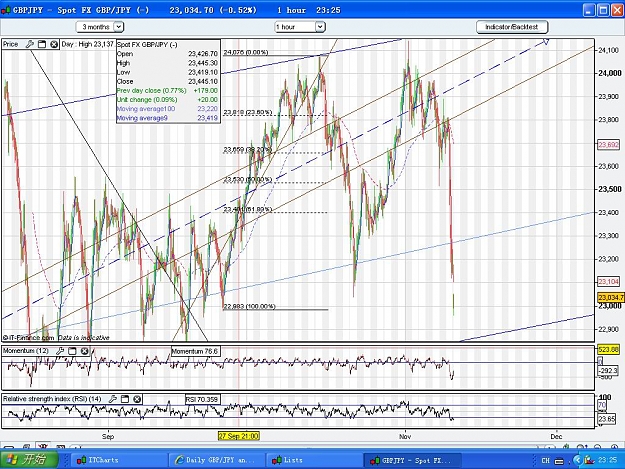Remove the Momentum (12) indicator panel
The height and width of the screenshot is (469, 625).
pos(85,351)
